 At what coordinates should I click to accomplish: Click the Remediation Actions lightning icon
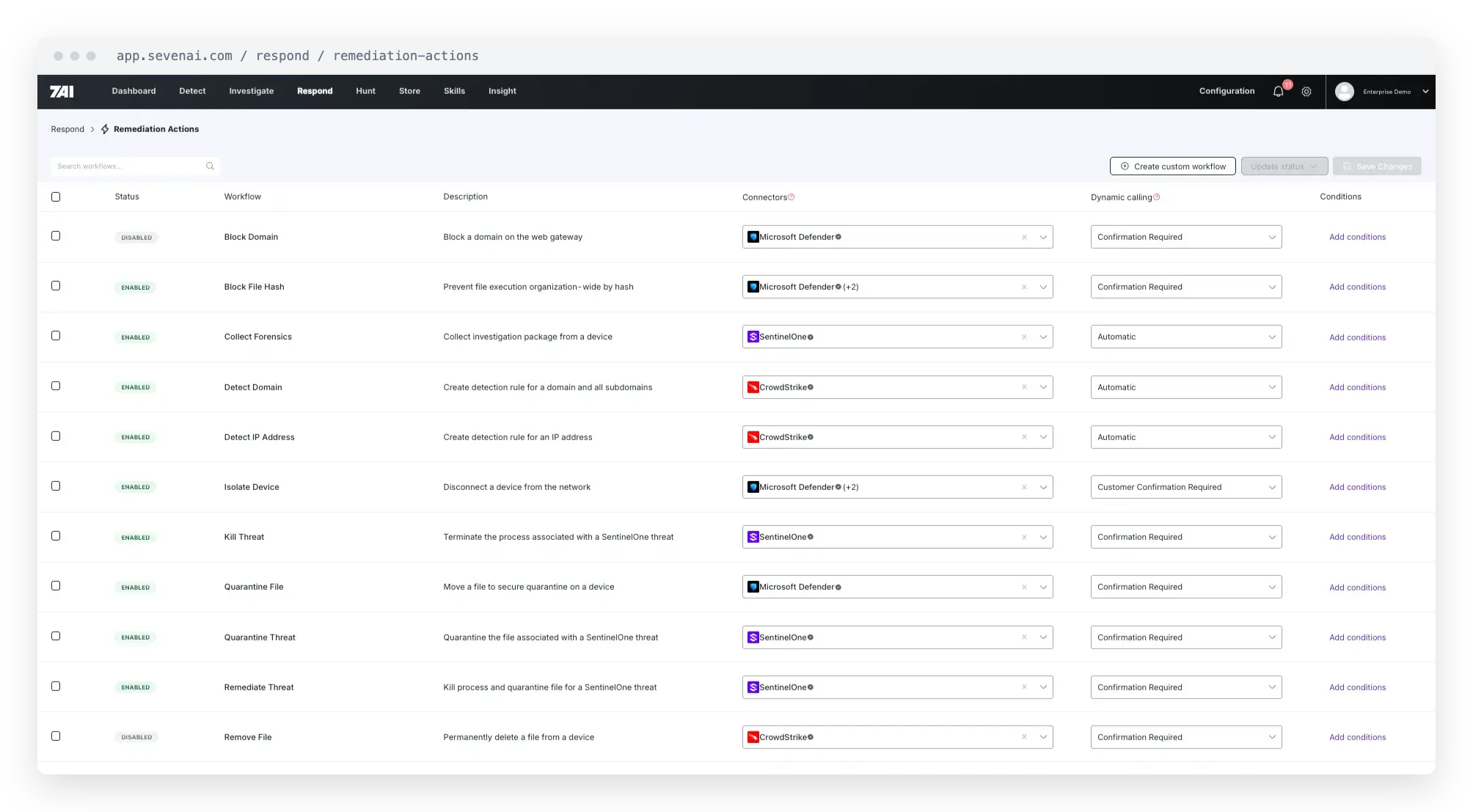[x=105, y=129]
